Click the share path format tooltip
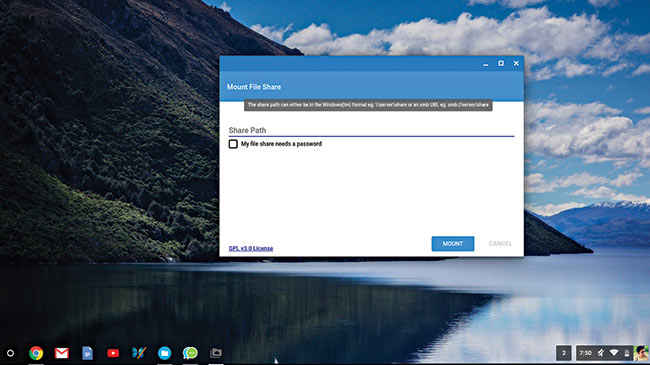The image size is (650, 365). tap(368, 105)
